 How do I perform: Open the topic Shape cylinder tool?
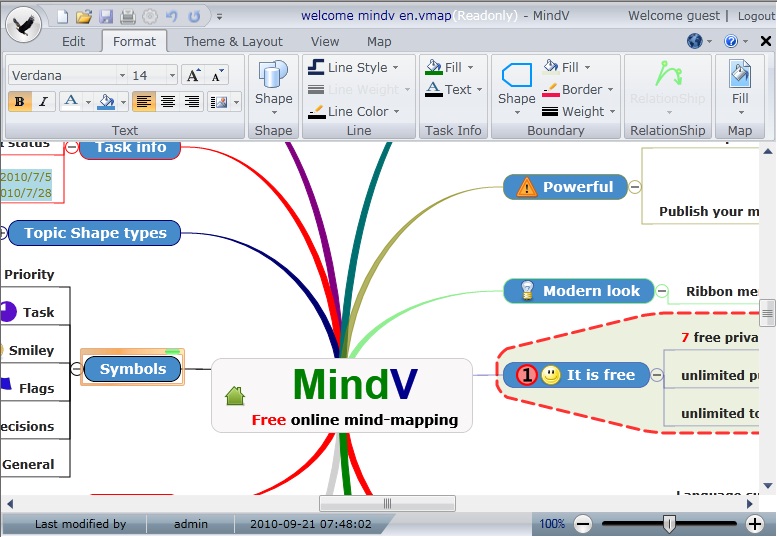point(274,88)
